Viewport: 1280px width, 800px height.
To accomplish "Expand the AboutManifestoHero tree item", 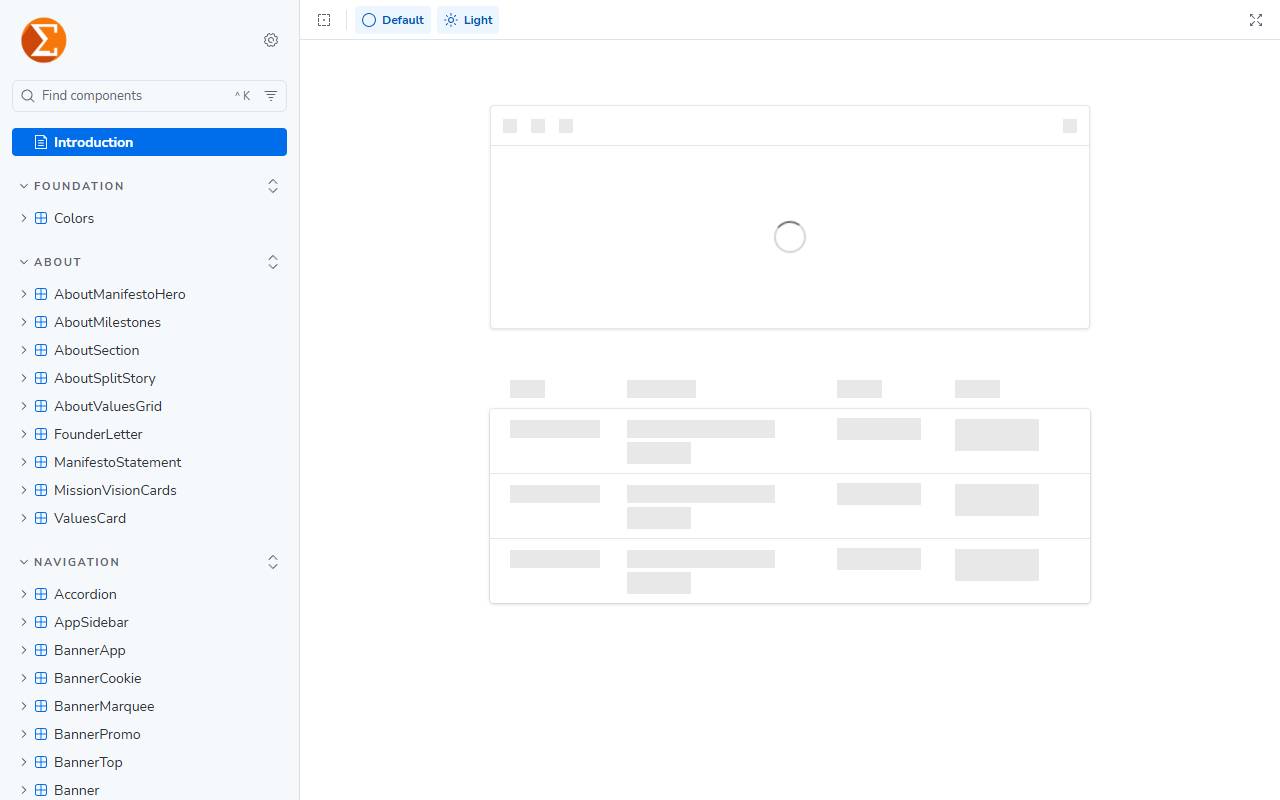I will [24, 294].
